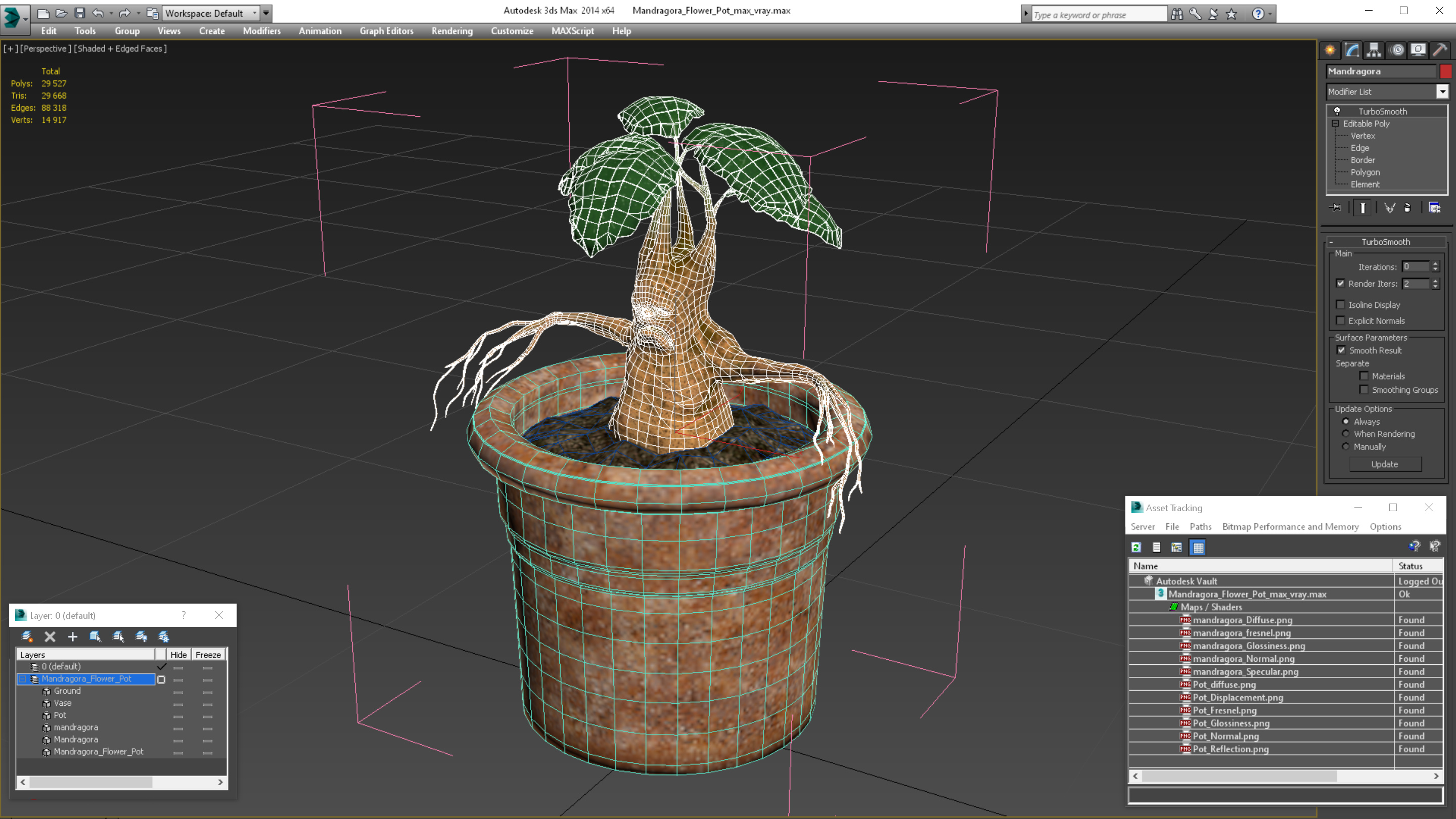This screenshot has width=1456, height=819.
Task: Save the scene with the Save icon
Action: tap(79, 13)
